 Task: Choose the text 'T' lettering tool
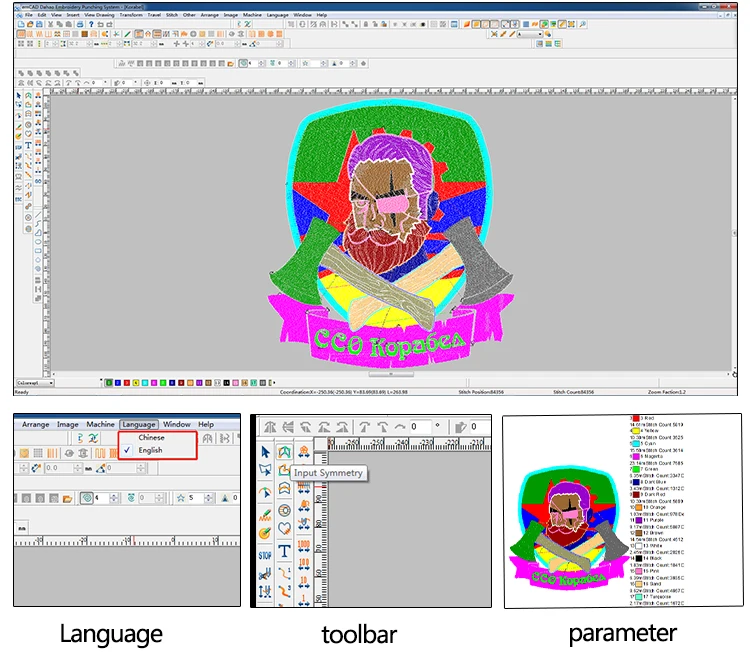[284, 551]
